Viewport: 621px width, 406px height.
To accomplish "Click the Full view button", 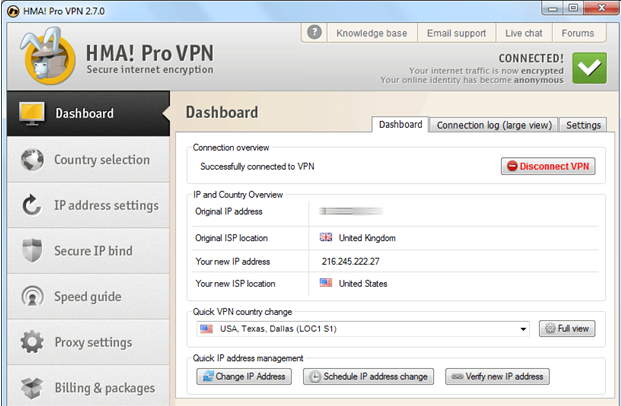I will click(x=567, y=328).
